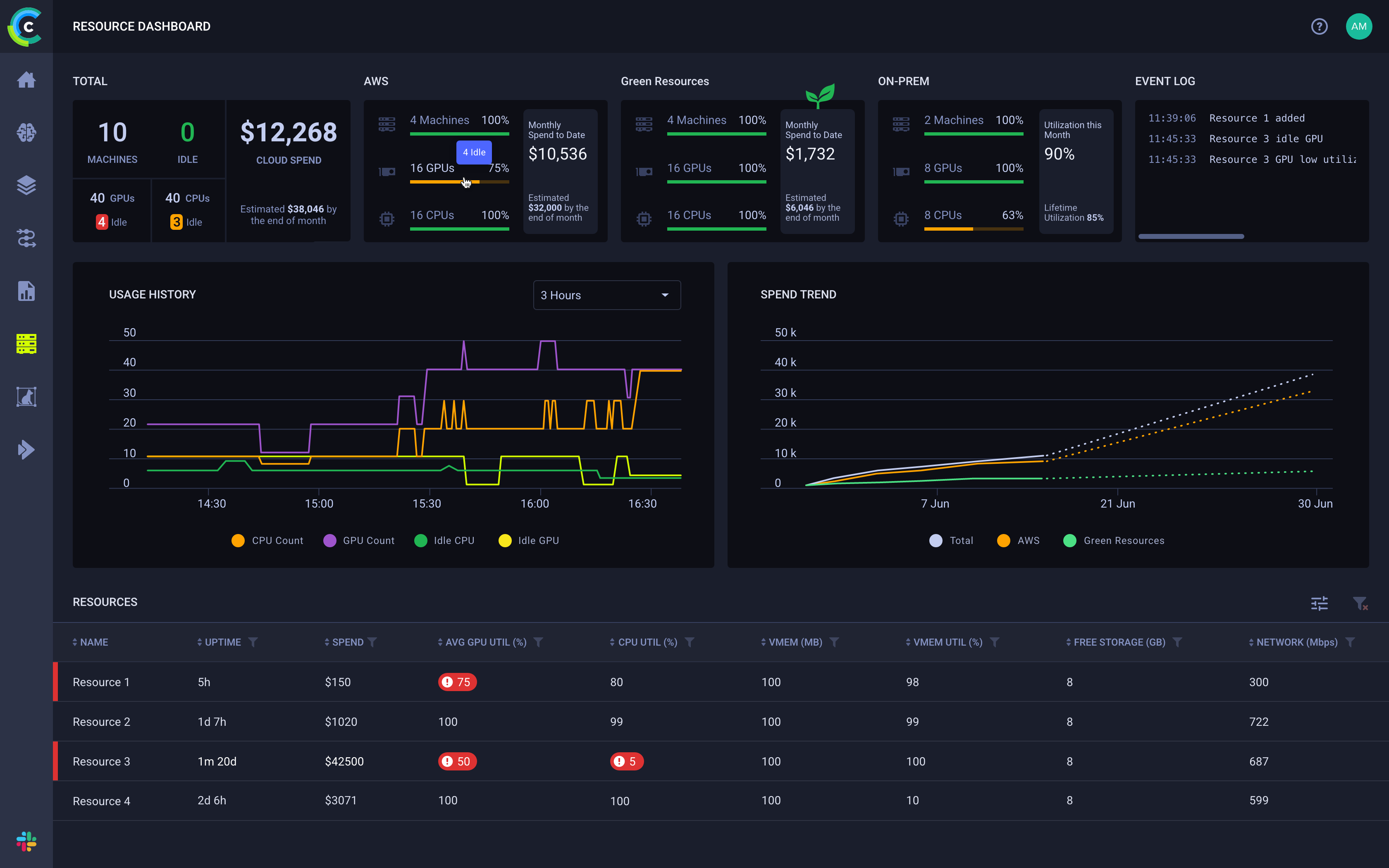
Task: Open the UPTIME column filter
Action: [253, 642]
